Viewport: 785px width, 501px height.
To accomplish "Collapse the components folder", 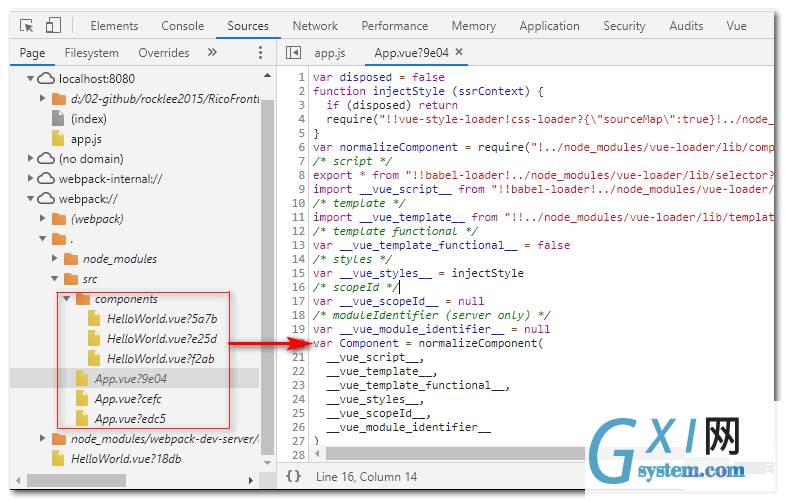I will pyautogui.click(x=67, y=299).
